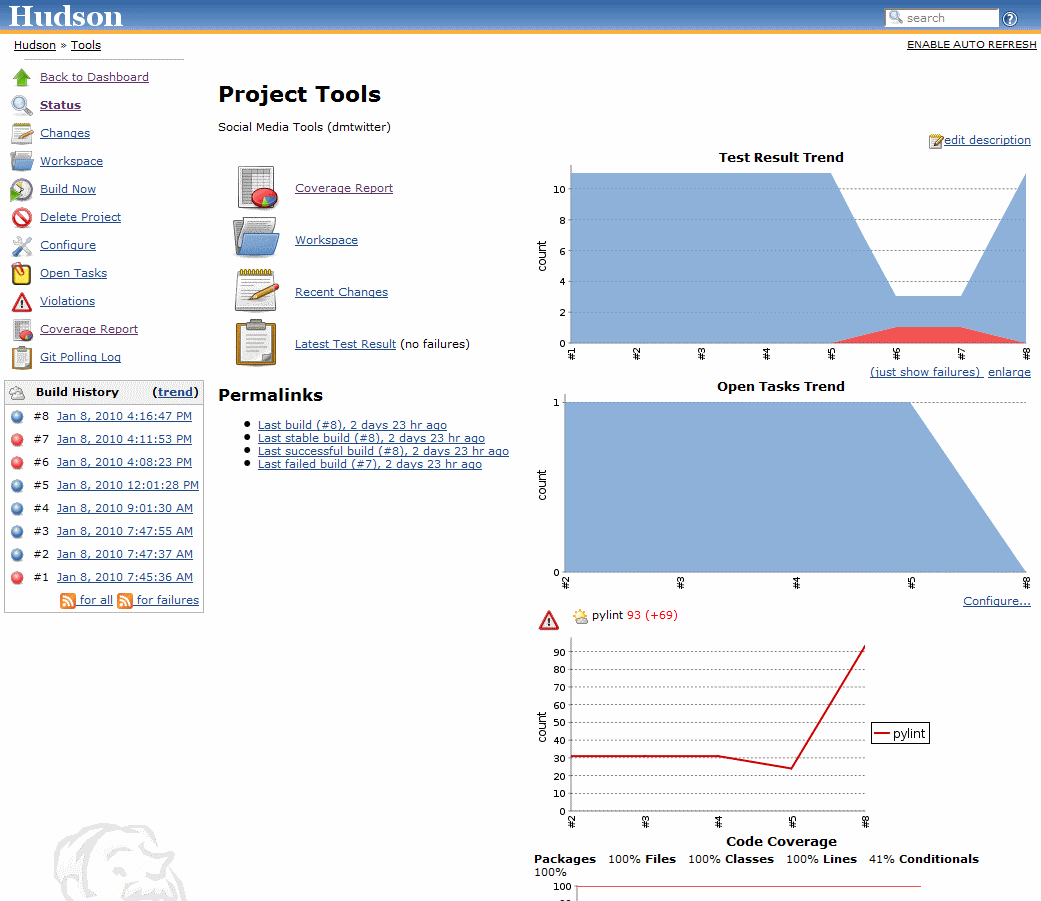Click the RSS feed icon for all builds
Screen dimensions: 1041x901
pos(68,601)
